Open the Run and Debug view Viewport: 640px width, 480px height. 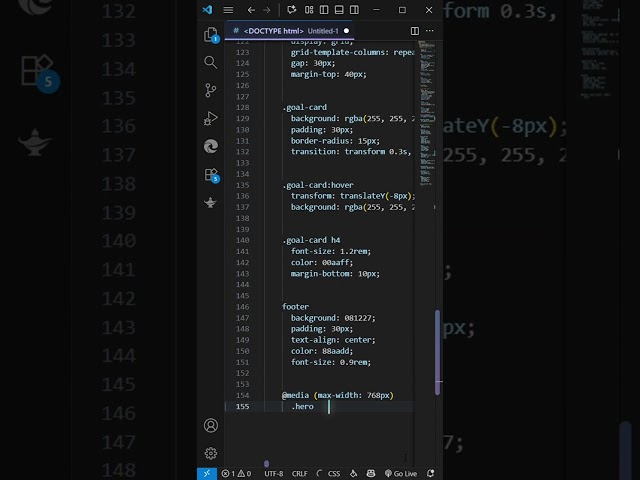211,118
